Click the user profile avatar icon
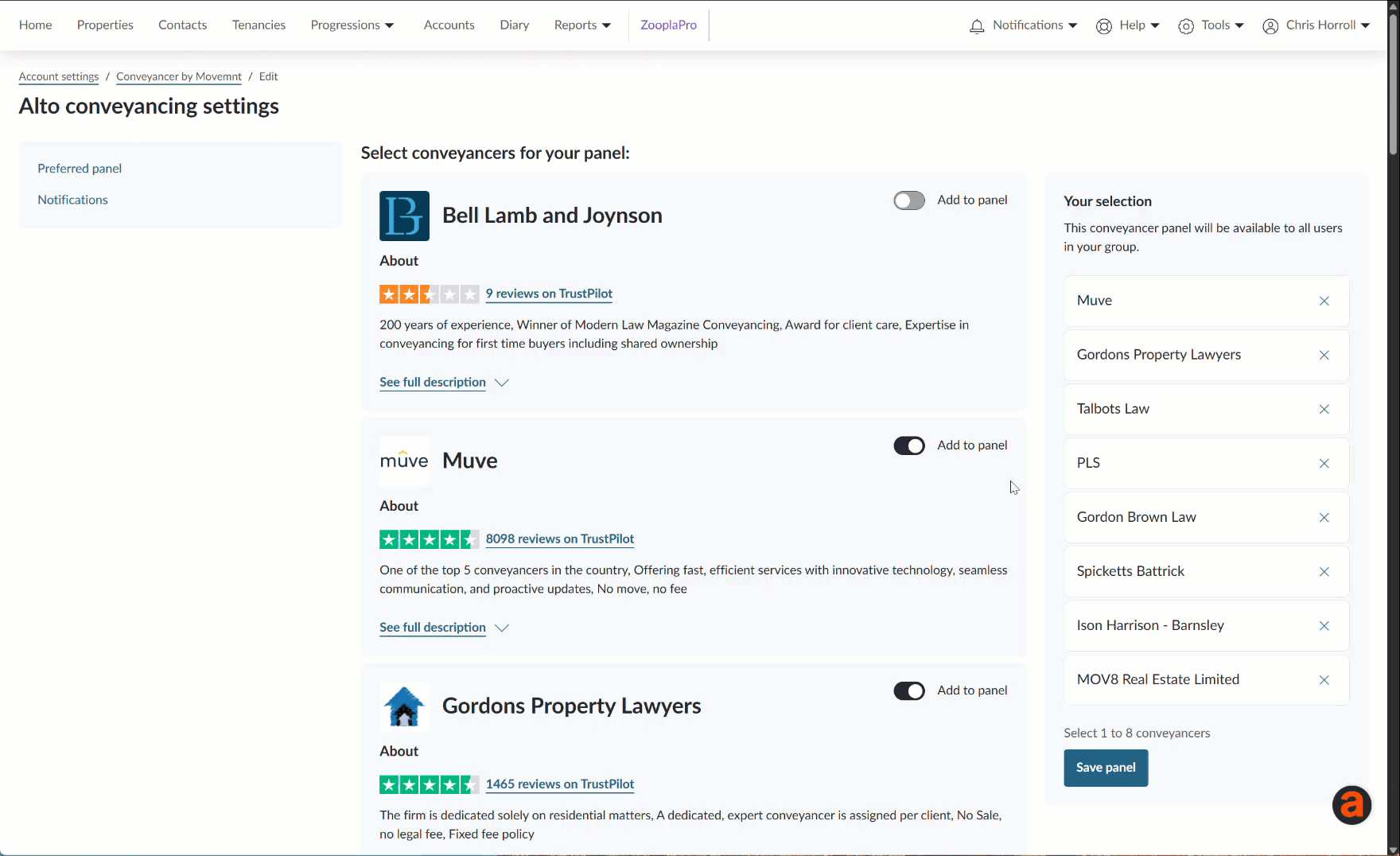 1270,26
